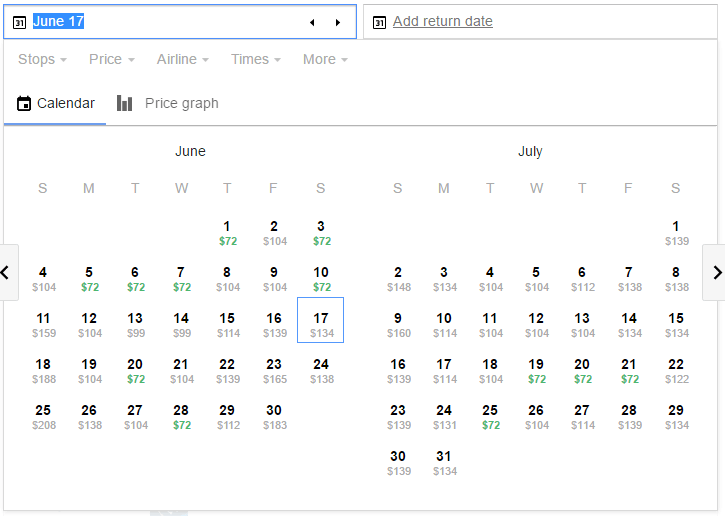Click the calendar icon beside Add return date
This screenshot has width=725, height=516.
tap(379, 22)
